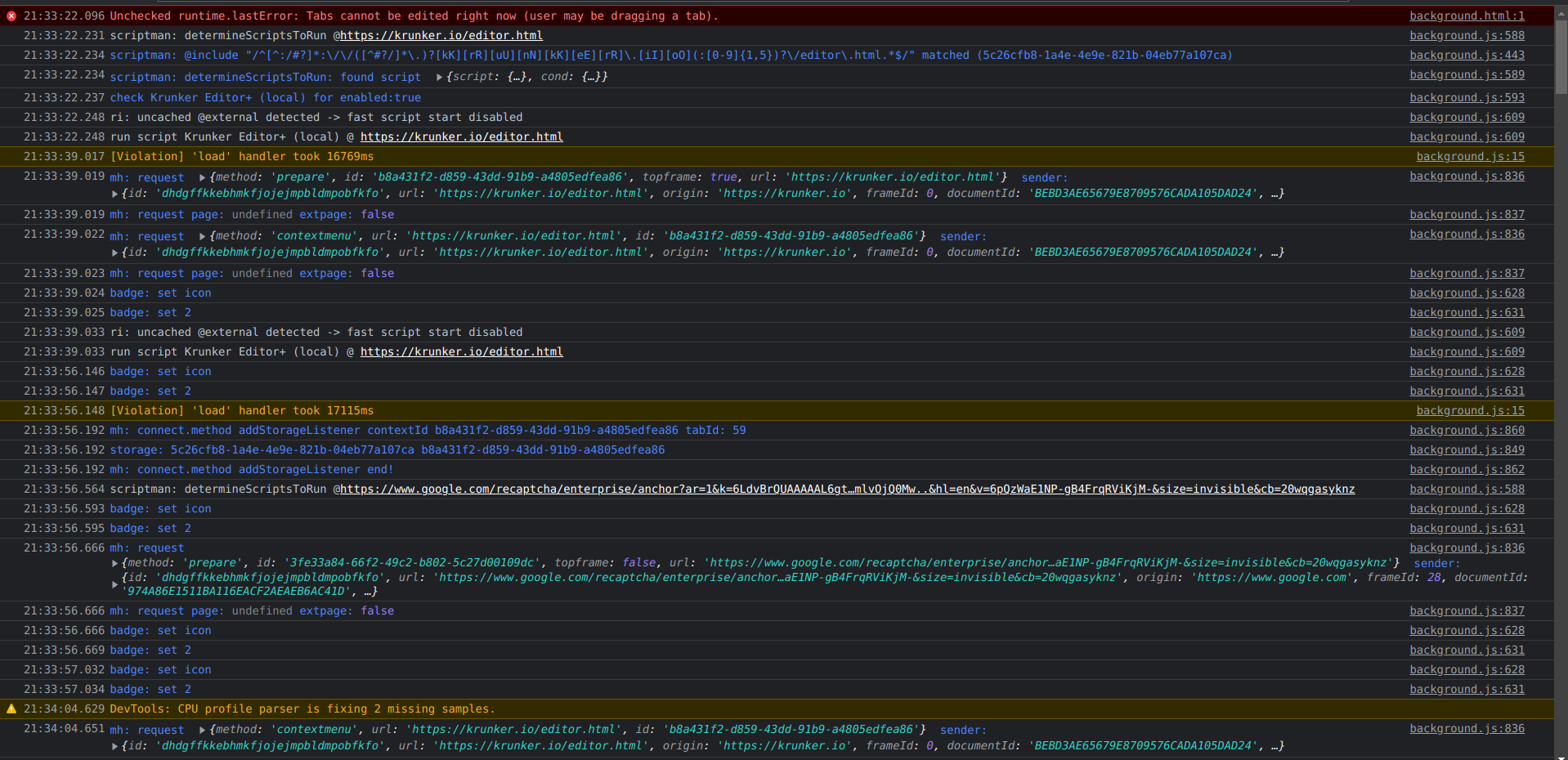
Task: Open background.js:15 next to the load Violation
Action: tap(1469, 156)
